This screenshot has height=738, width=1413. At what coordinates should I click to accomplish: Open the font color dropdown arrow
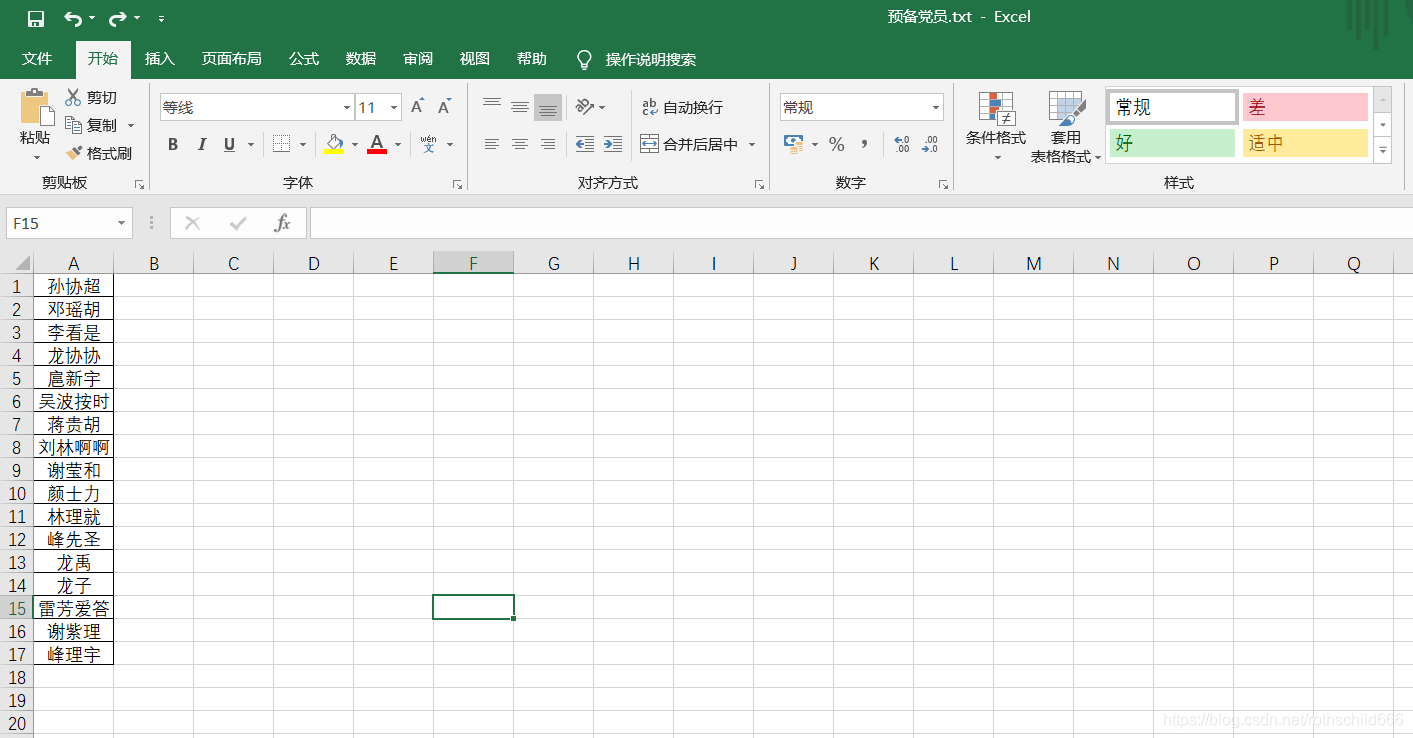tap(398, 144)
